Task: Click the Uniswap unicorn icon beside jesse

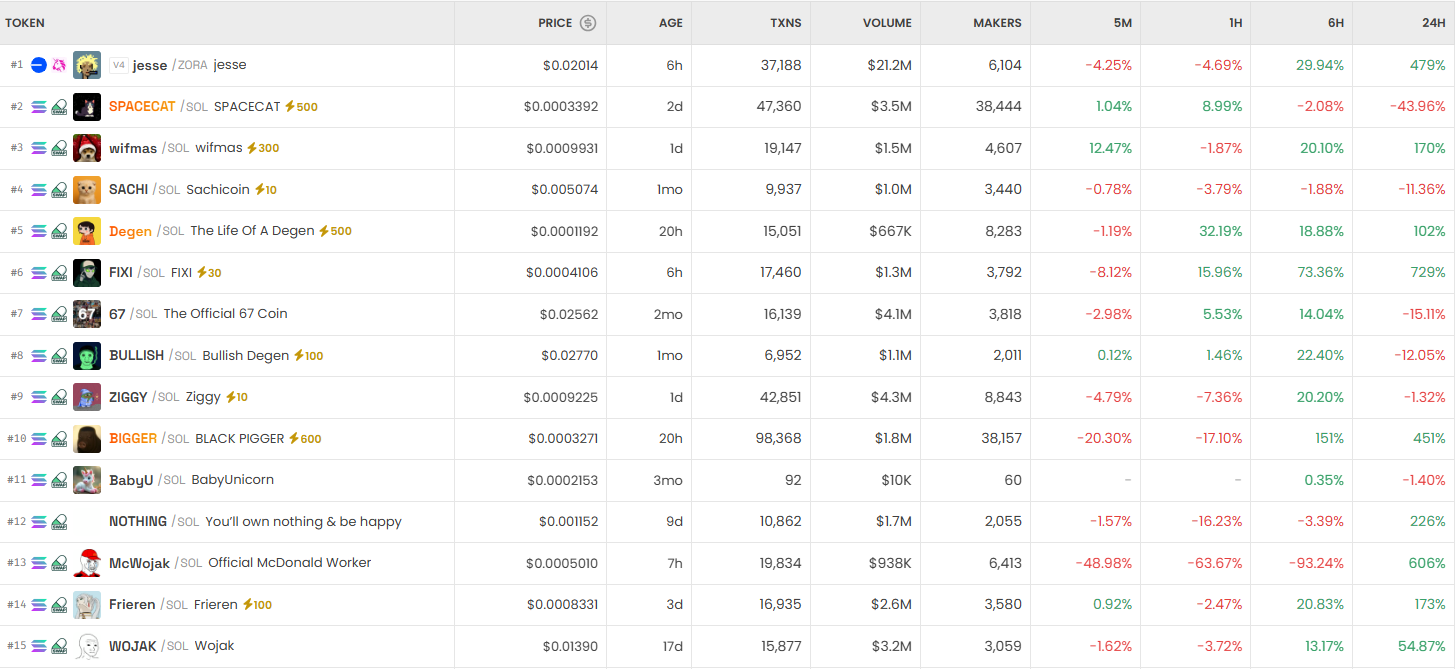Action: coord(59,65)
